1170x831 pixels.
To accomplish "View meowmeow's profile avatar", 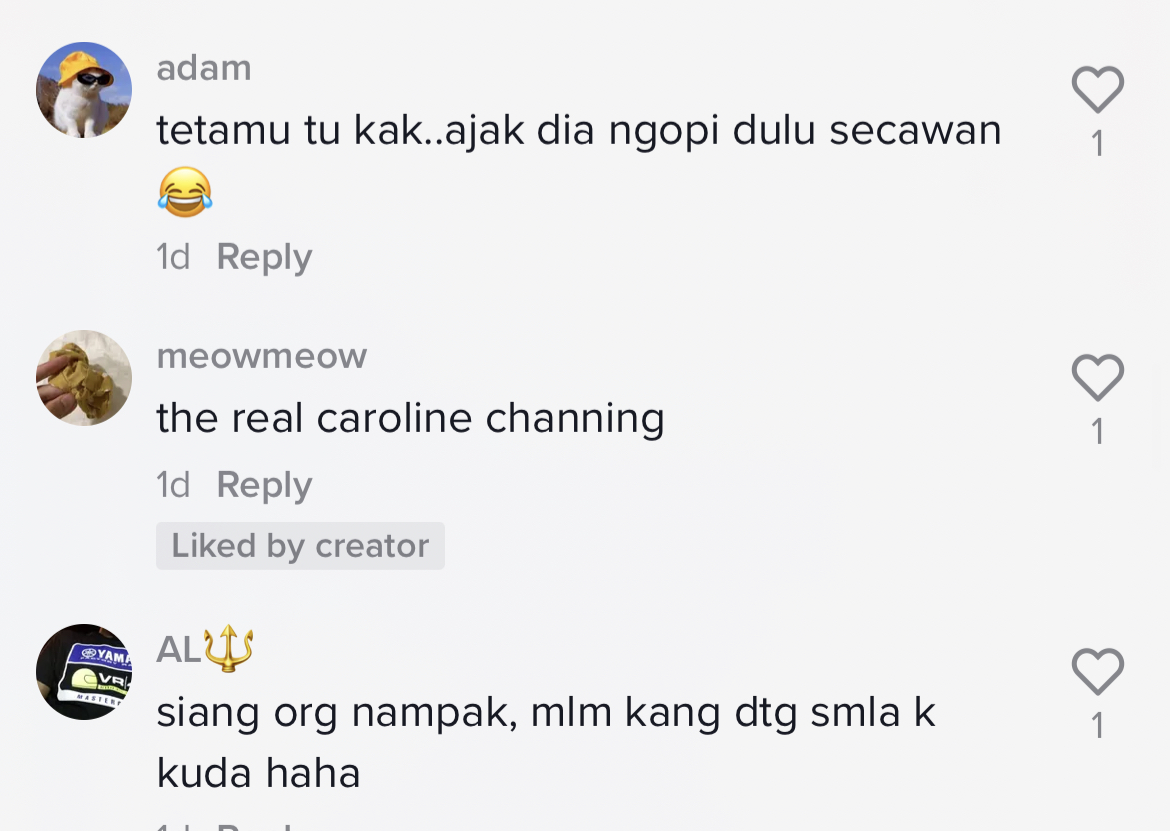I will 84,378.
